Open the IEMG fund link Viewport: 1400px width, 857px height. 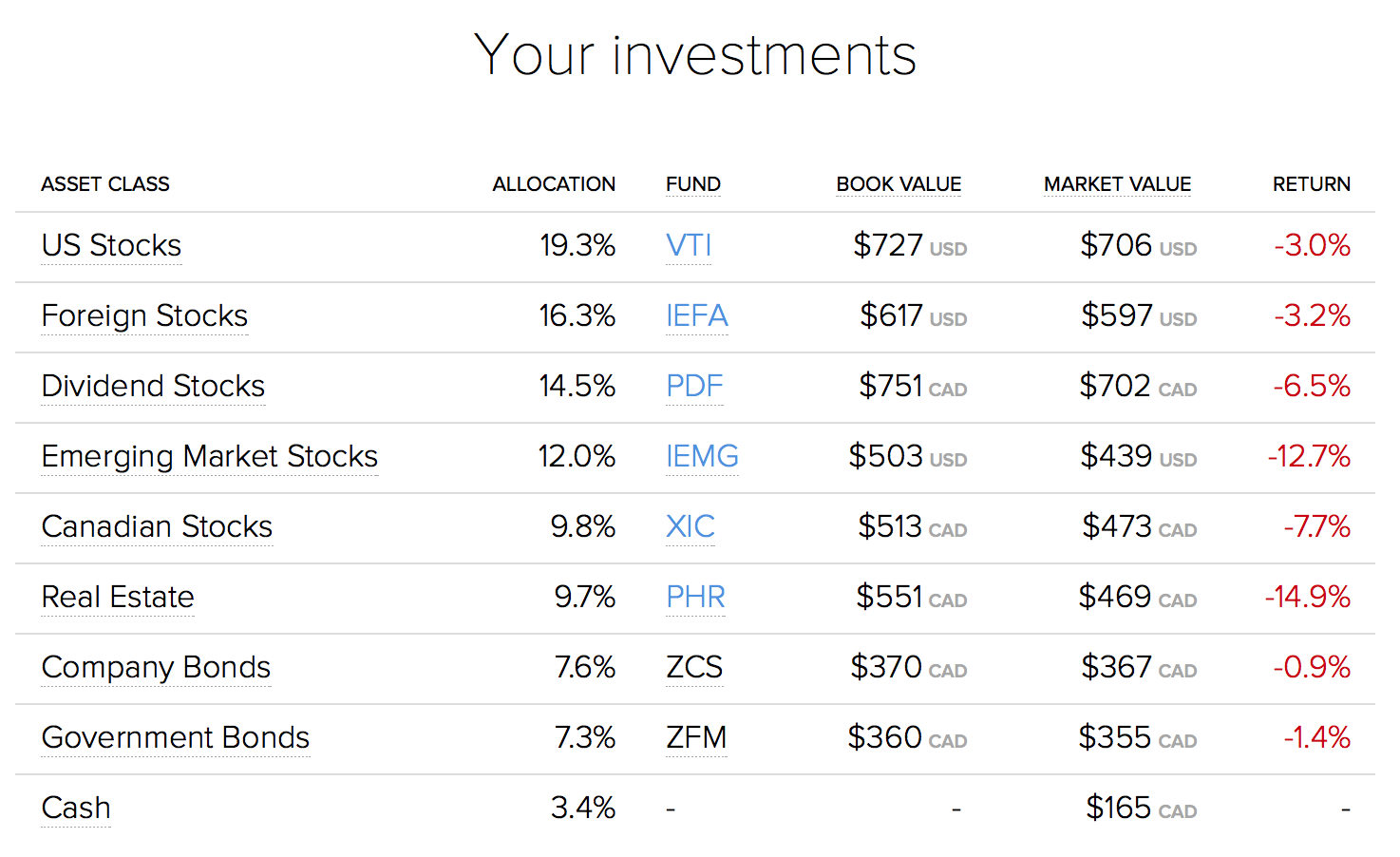coord(702,456)
